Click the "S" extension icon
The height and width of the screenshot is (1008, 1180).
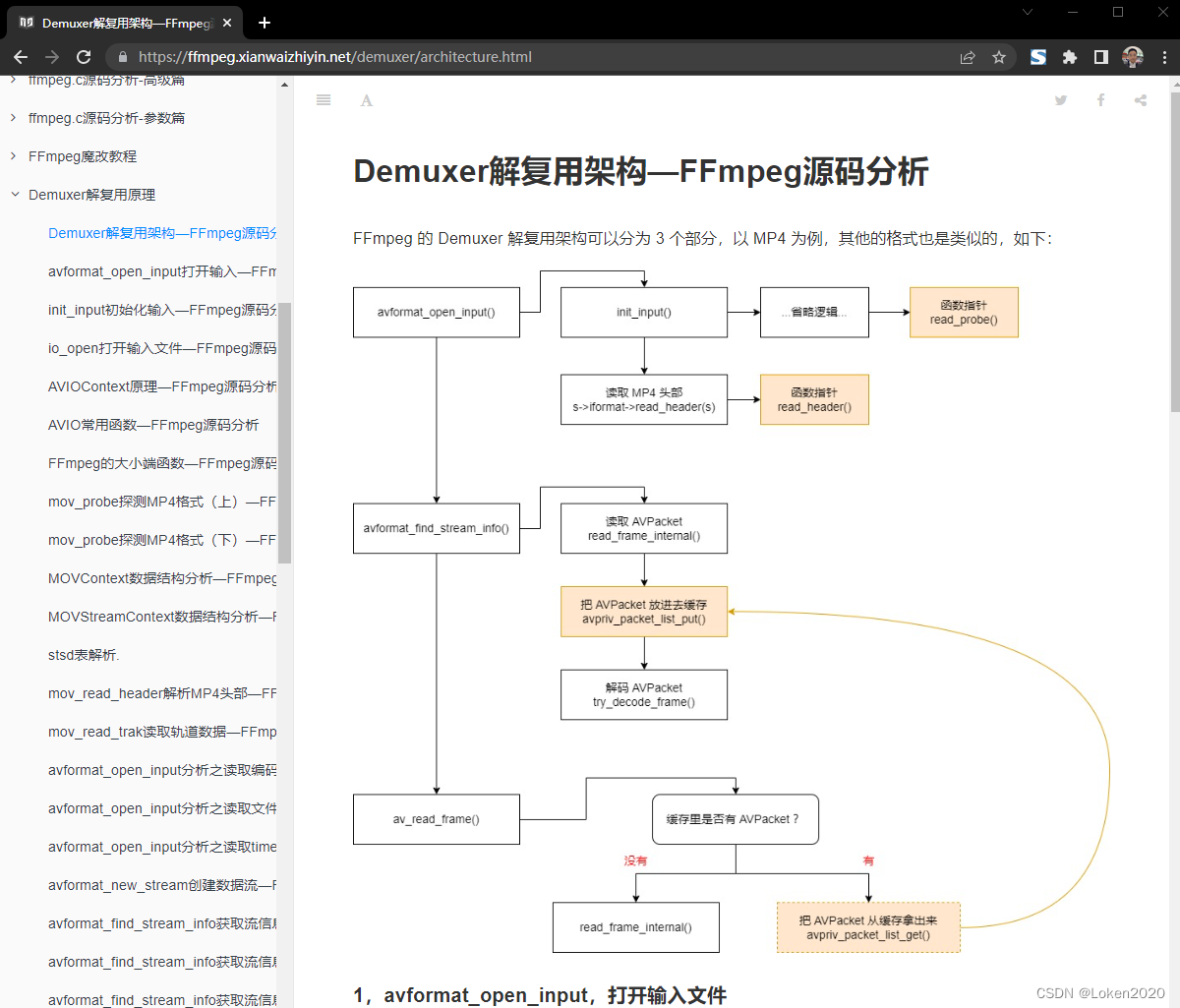coord(1037,57)
